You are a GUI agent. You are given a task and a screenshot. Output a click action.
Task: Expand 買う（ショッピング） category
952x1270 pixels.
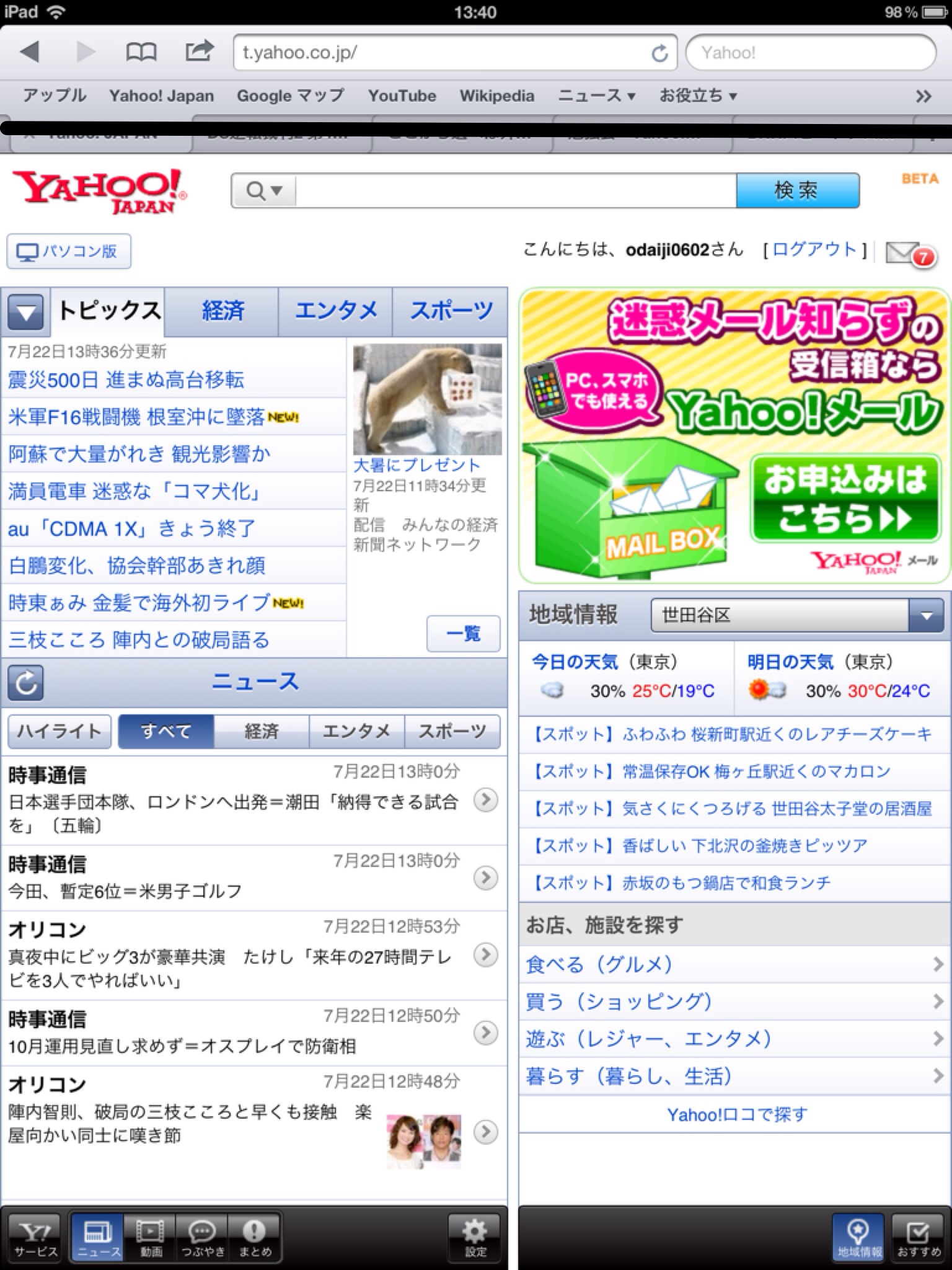[735, 1001]
